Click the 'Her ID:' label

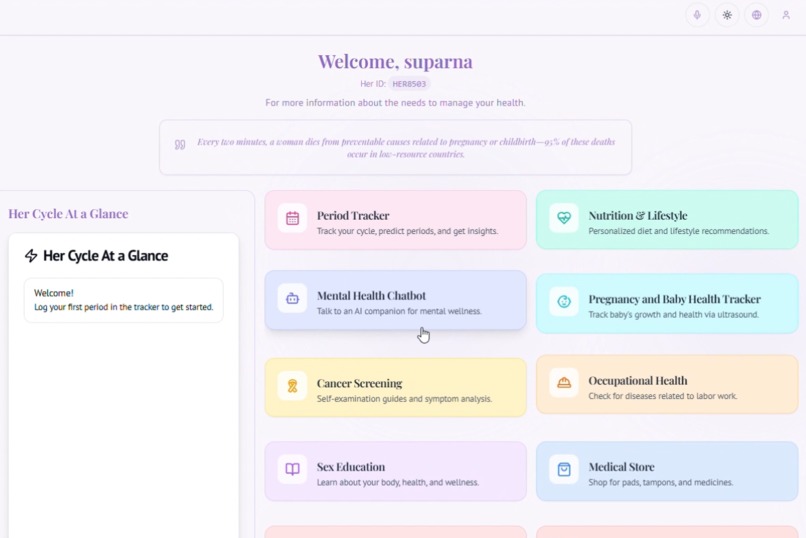[373, 84]
